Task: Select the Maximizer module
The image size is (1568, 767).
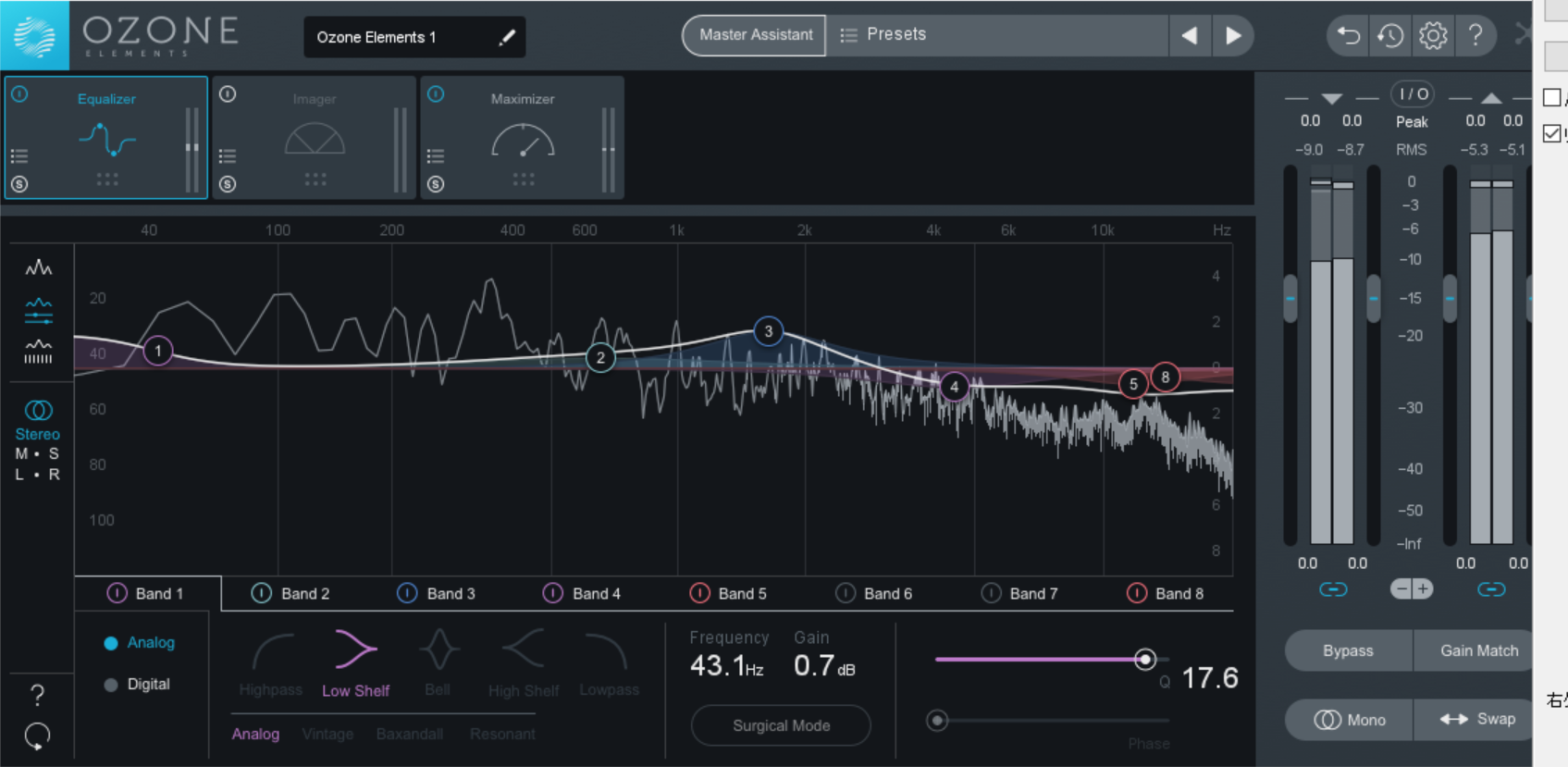Action: [523, 137]
